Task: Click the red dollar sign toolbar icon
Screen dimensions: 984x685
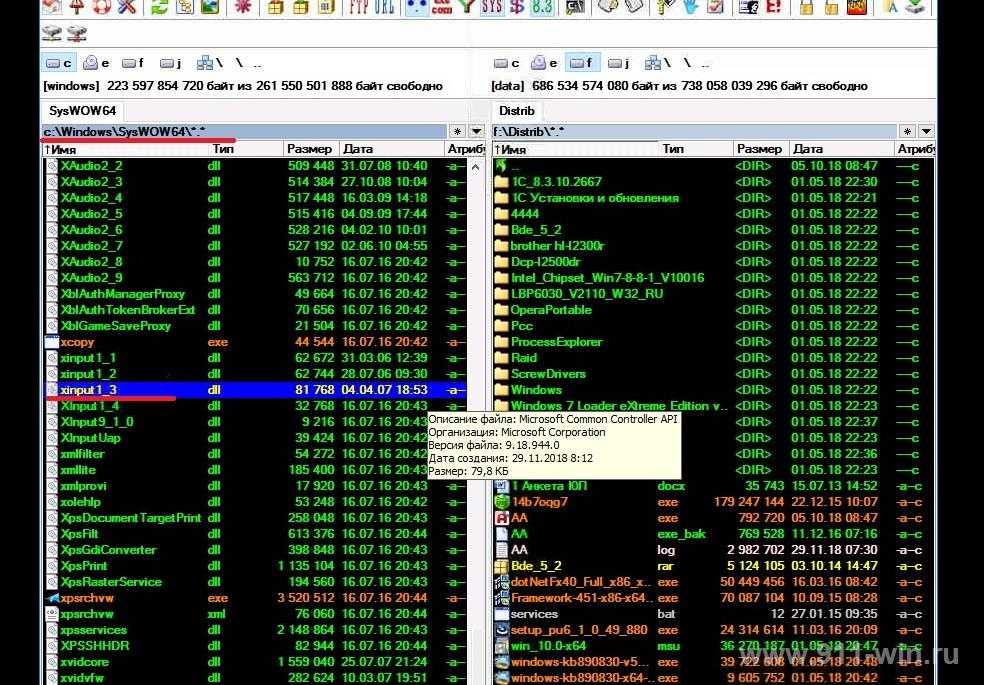Action: (516, 7)
